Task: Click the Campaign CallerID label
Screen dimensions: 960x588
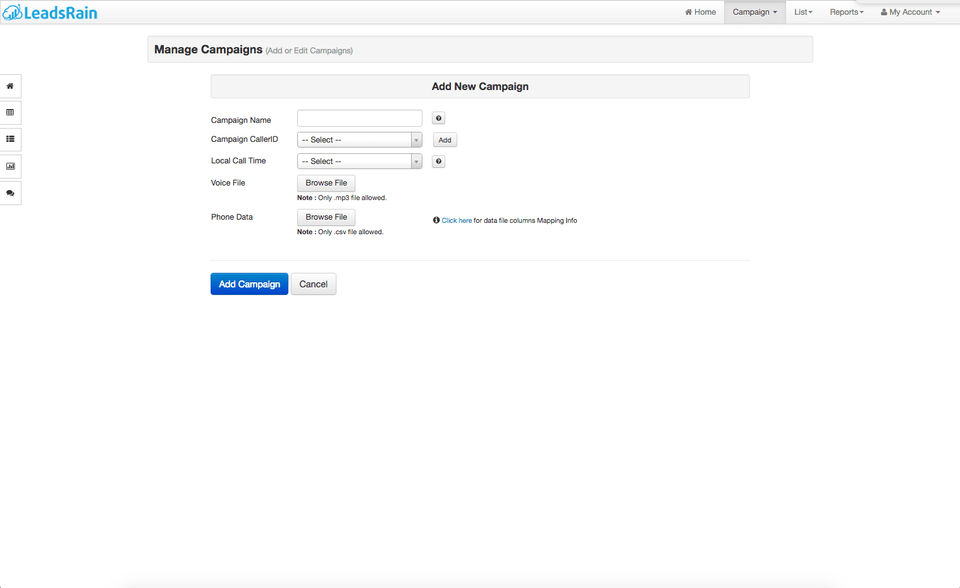Action: [x=244, y=140]
